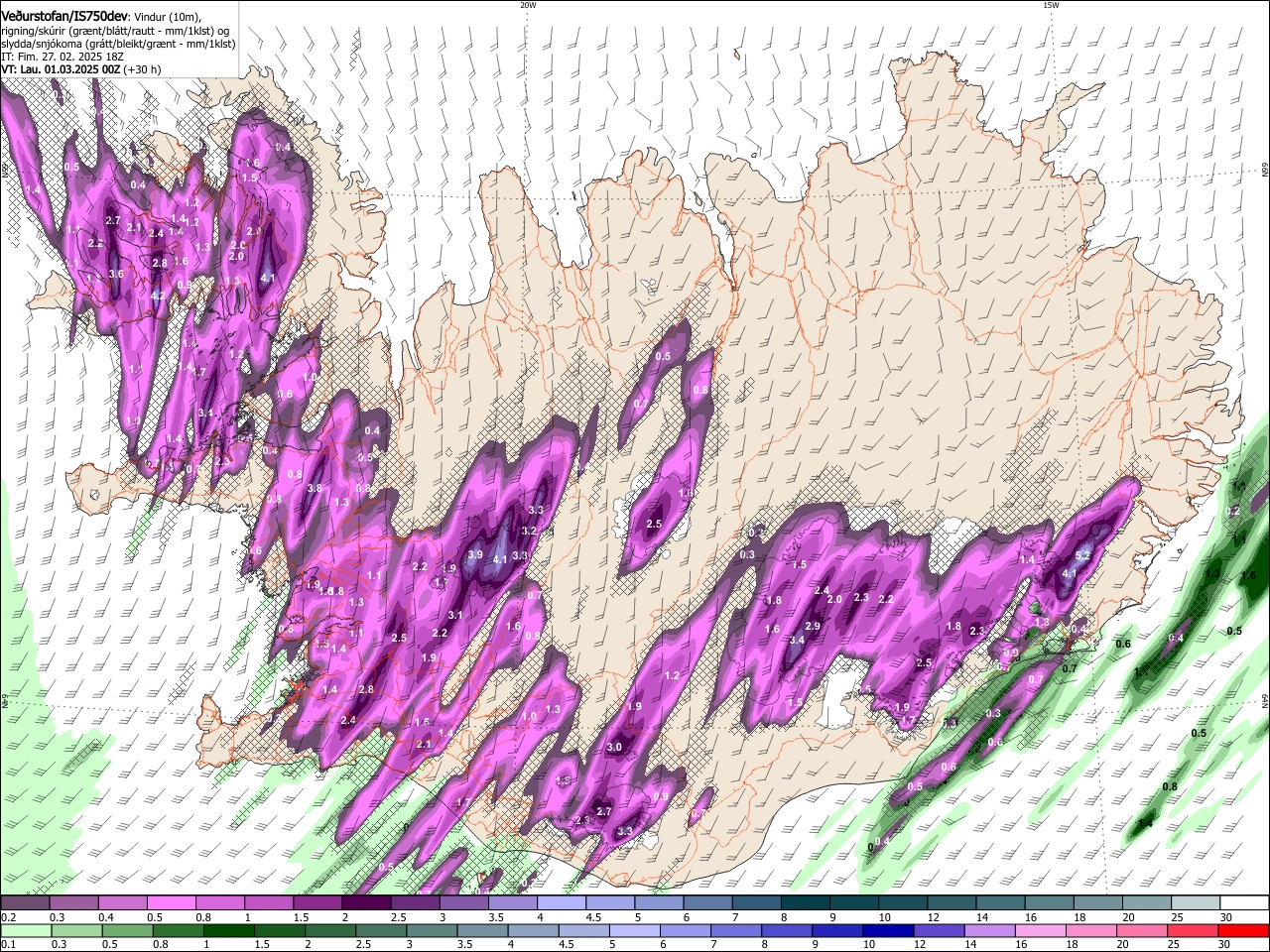Screen dimensions: 1270x952
Task: Click the 'VT: Lau. 01.03.2025 00Z (+30 h)' line
Action: (x=81, y=70)
